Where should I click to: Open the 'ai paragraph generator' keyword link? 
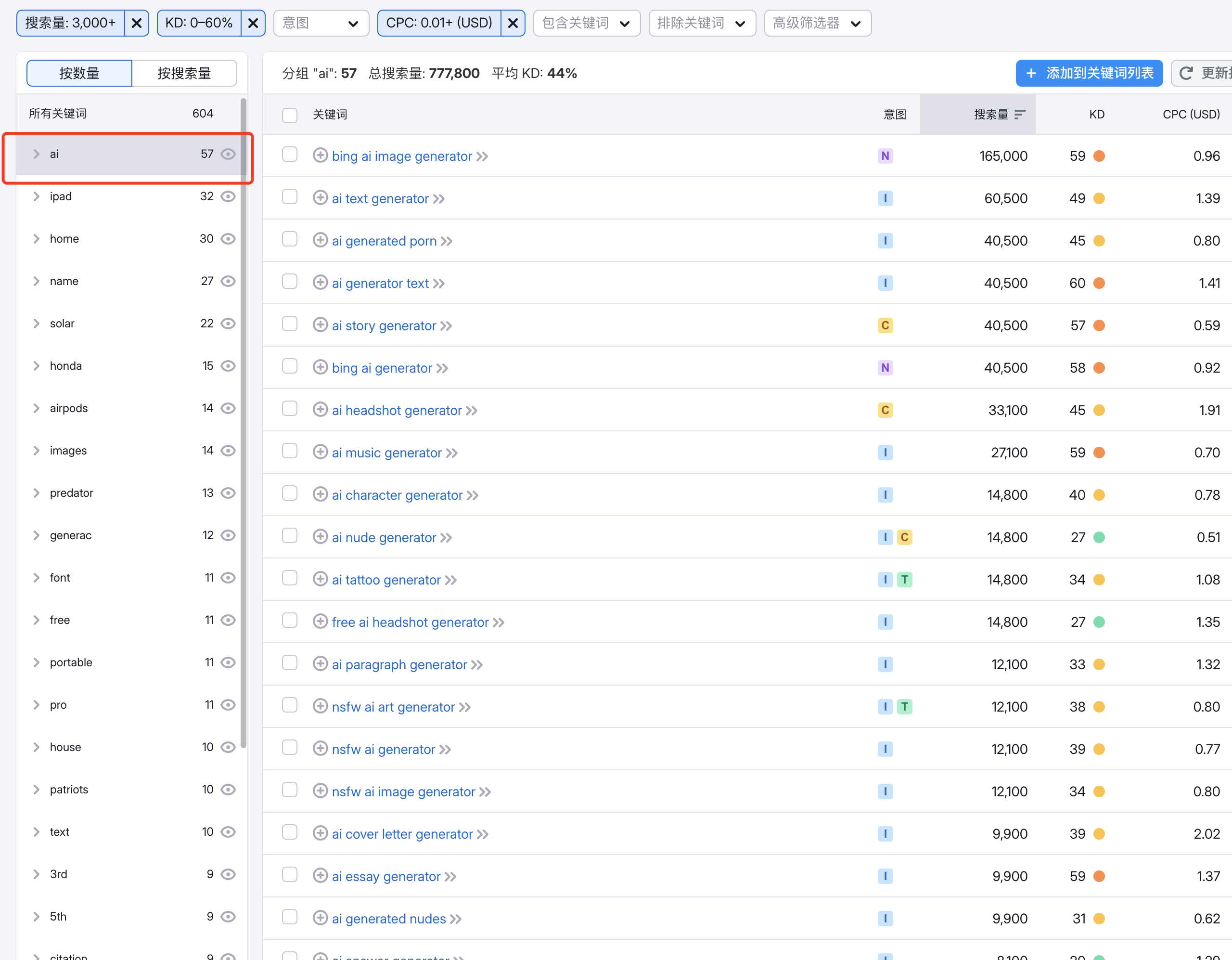[399, 664]
